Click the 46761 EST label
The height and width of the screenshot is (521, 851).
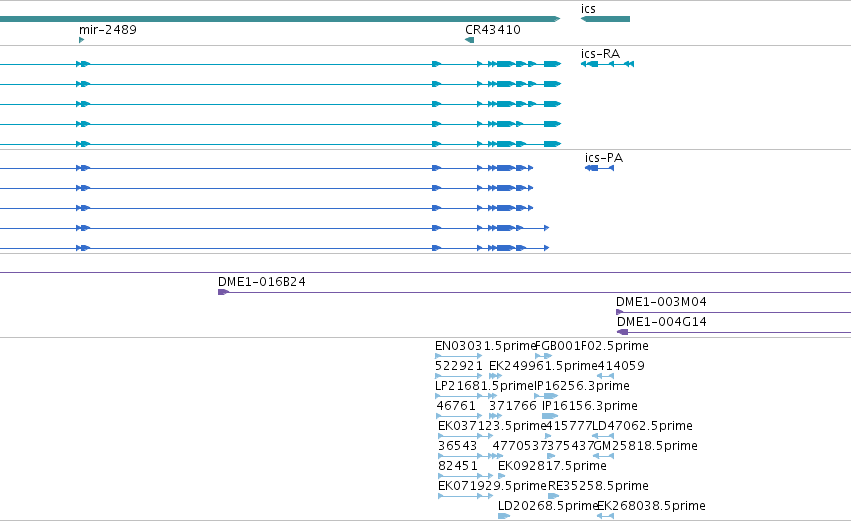pyautogui.click(x=456, y=406)
